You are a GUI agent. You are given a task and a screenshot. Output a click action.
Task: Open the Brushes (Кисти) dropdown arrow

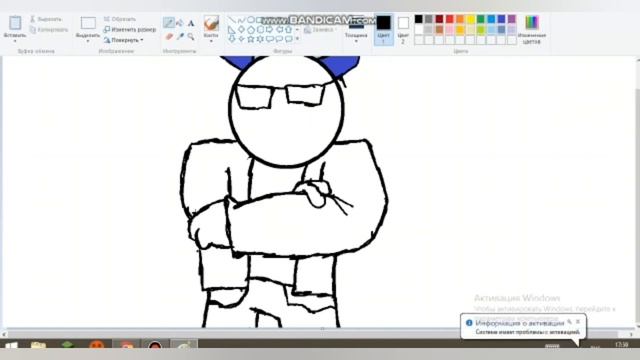tap(211, 41)
